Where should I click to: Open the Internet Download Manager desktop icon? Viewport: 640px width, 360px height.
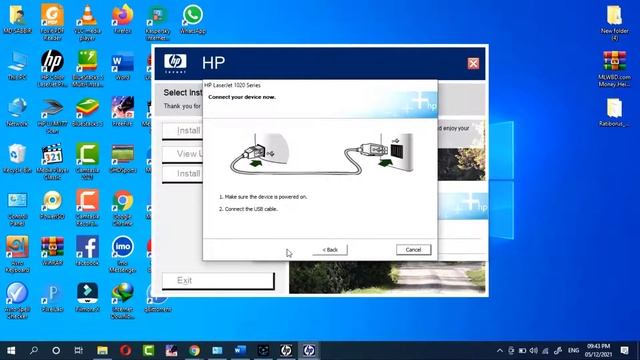pyautogui.click(x=122, y=300)
